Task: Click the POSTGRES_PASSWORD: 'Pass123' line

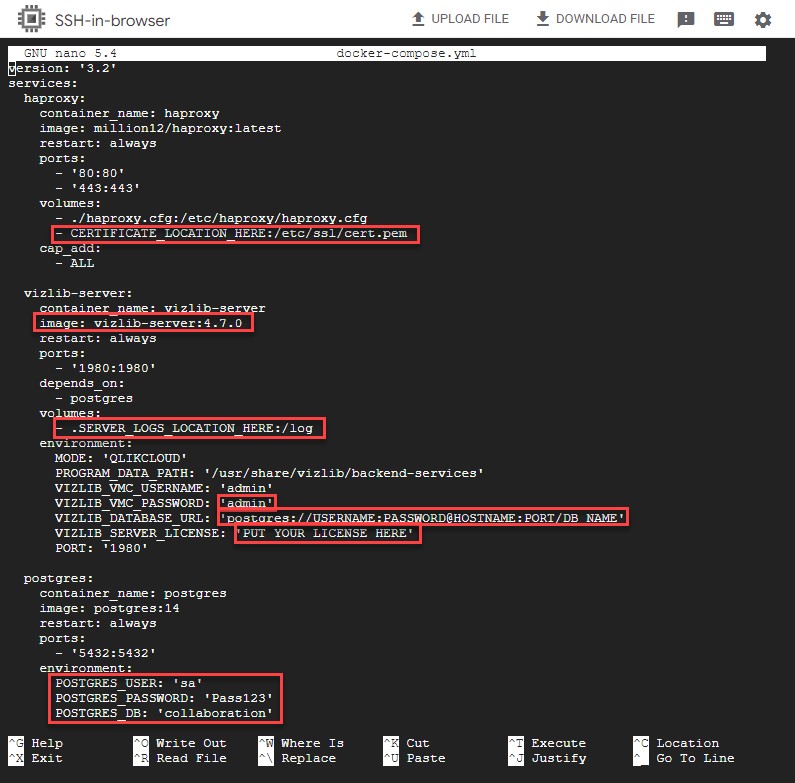Action: [164, 698]
